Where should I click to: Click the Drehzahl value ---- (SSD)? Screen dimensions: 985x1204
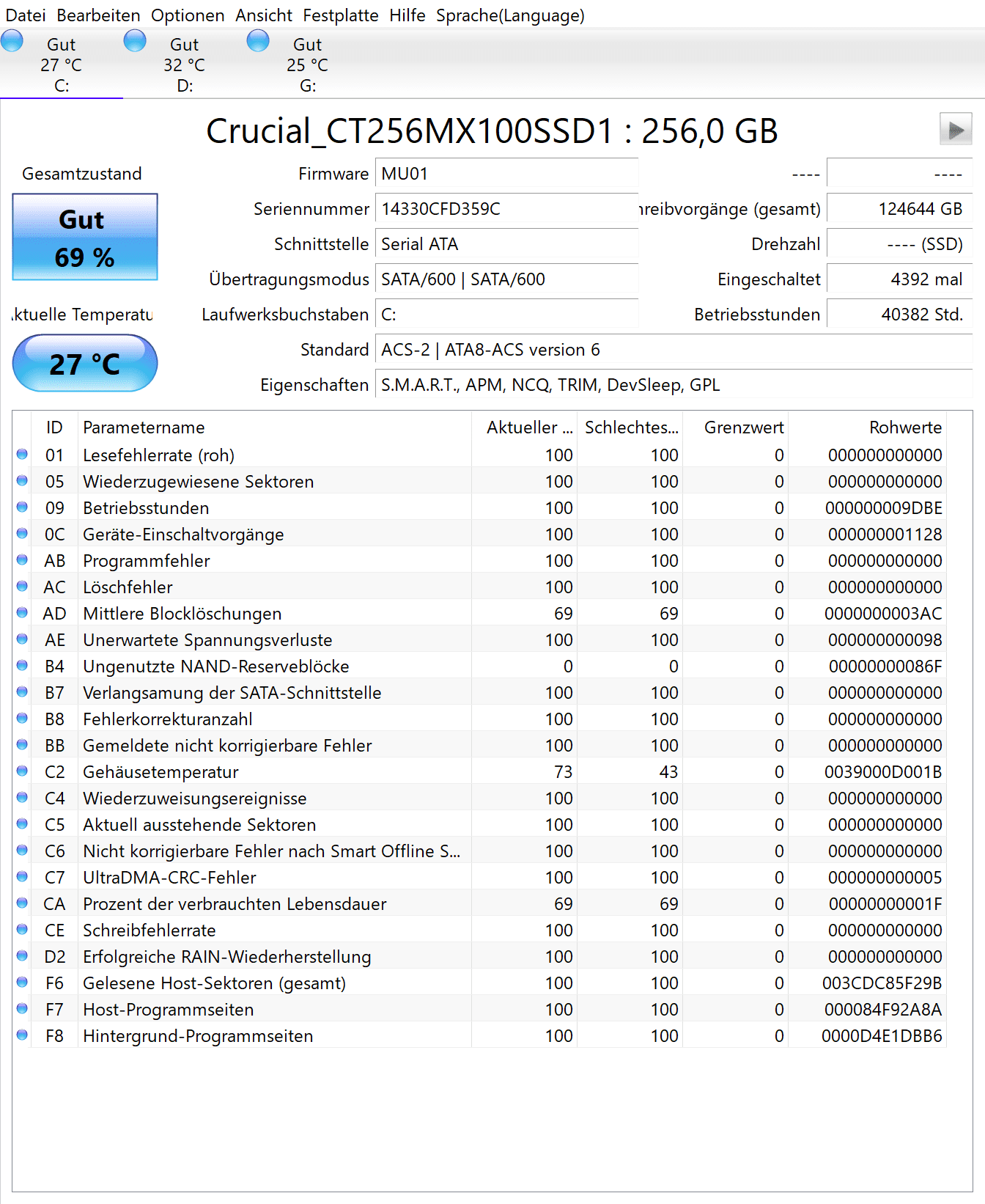(x=899, y=244)
